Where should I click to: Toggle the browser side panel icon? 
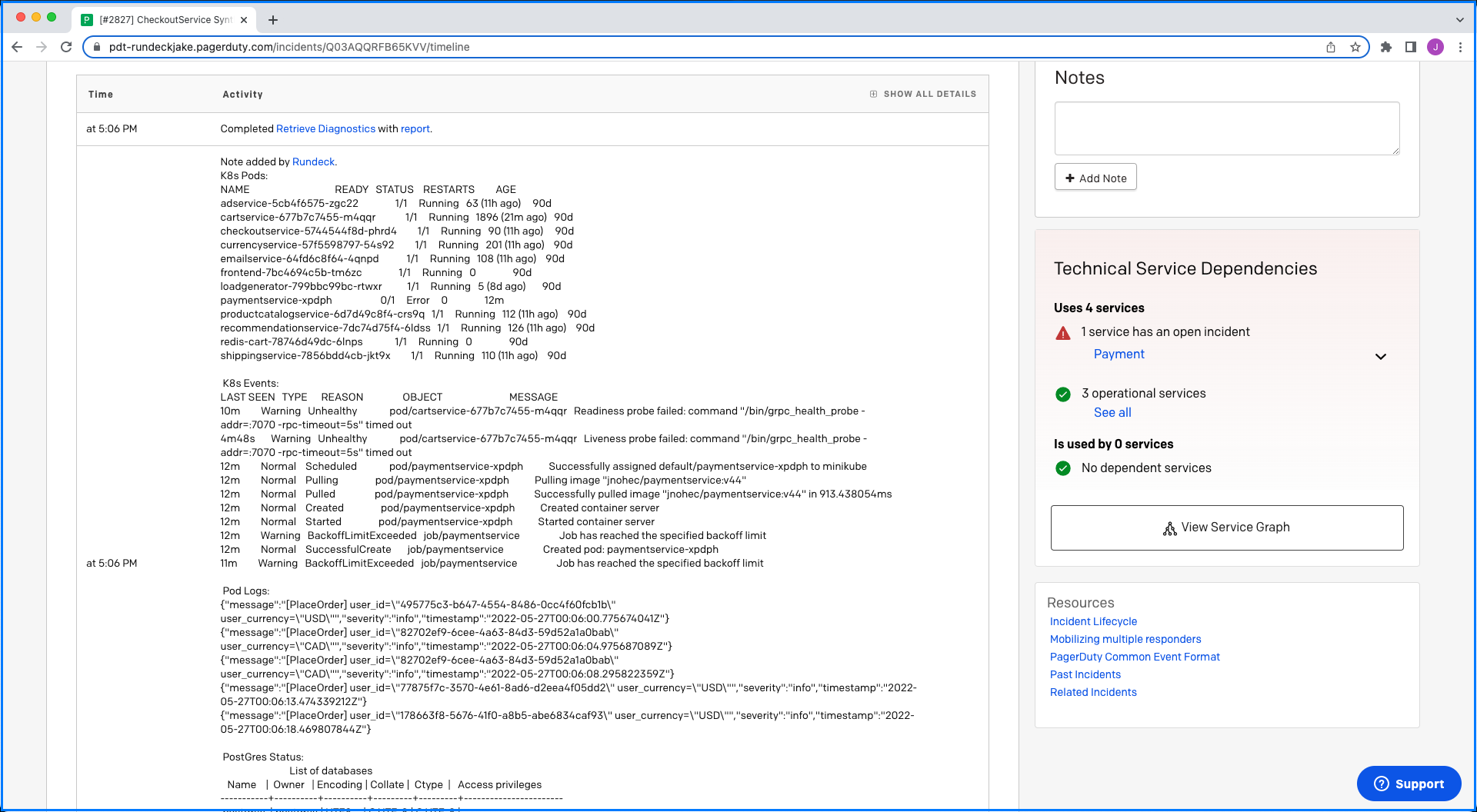coord(1411,47)
